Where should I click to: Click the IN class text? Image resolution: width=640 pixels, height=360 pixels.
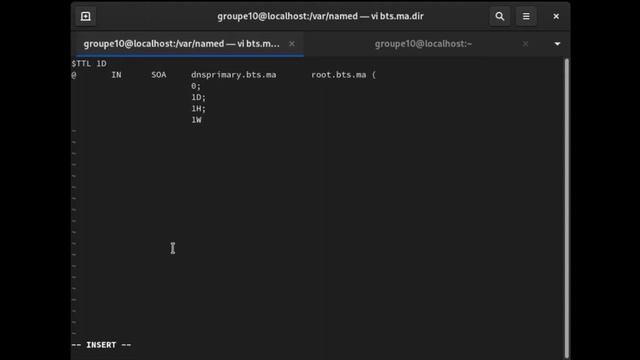(x=116, y=75)
